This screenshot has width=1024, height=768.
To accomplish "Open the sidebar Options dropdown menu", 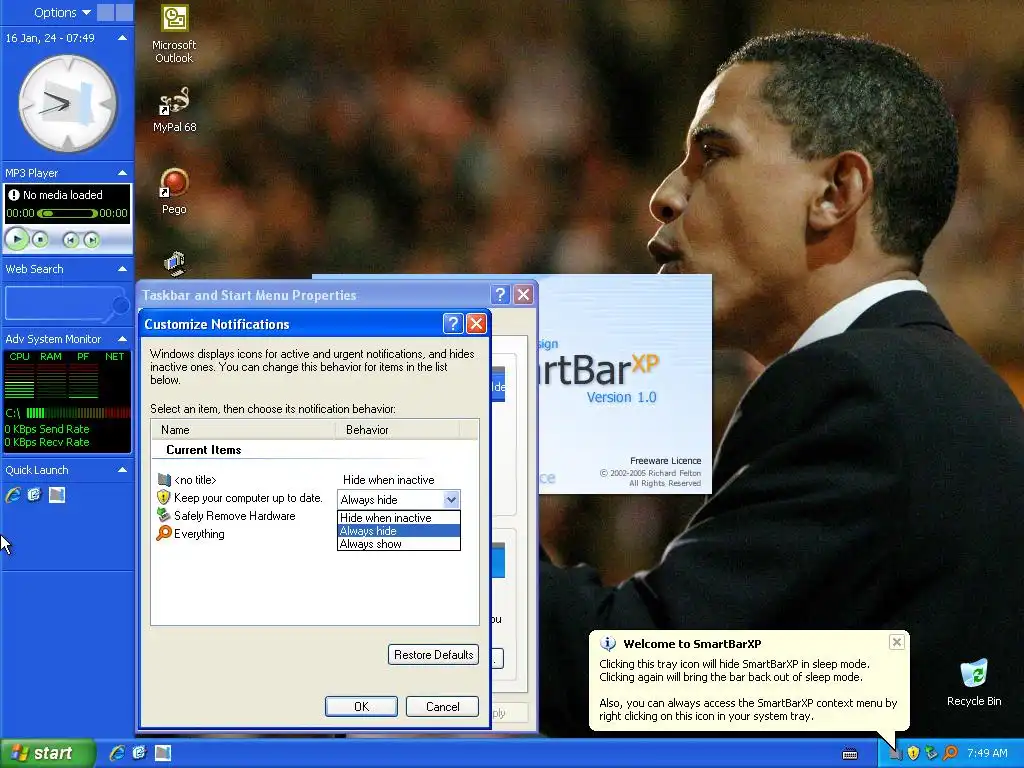I will tap(62, 12).
